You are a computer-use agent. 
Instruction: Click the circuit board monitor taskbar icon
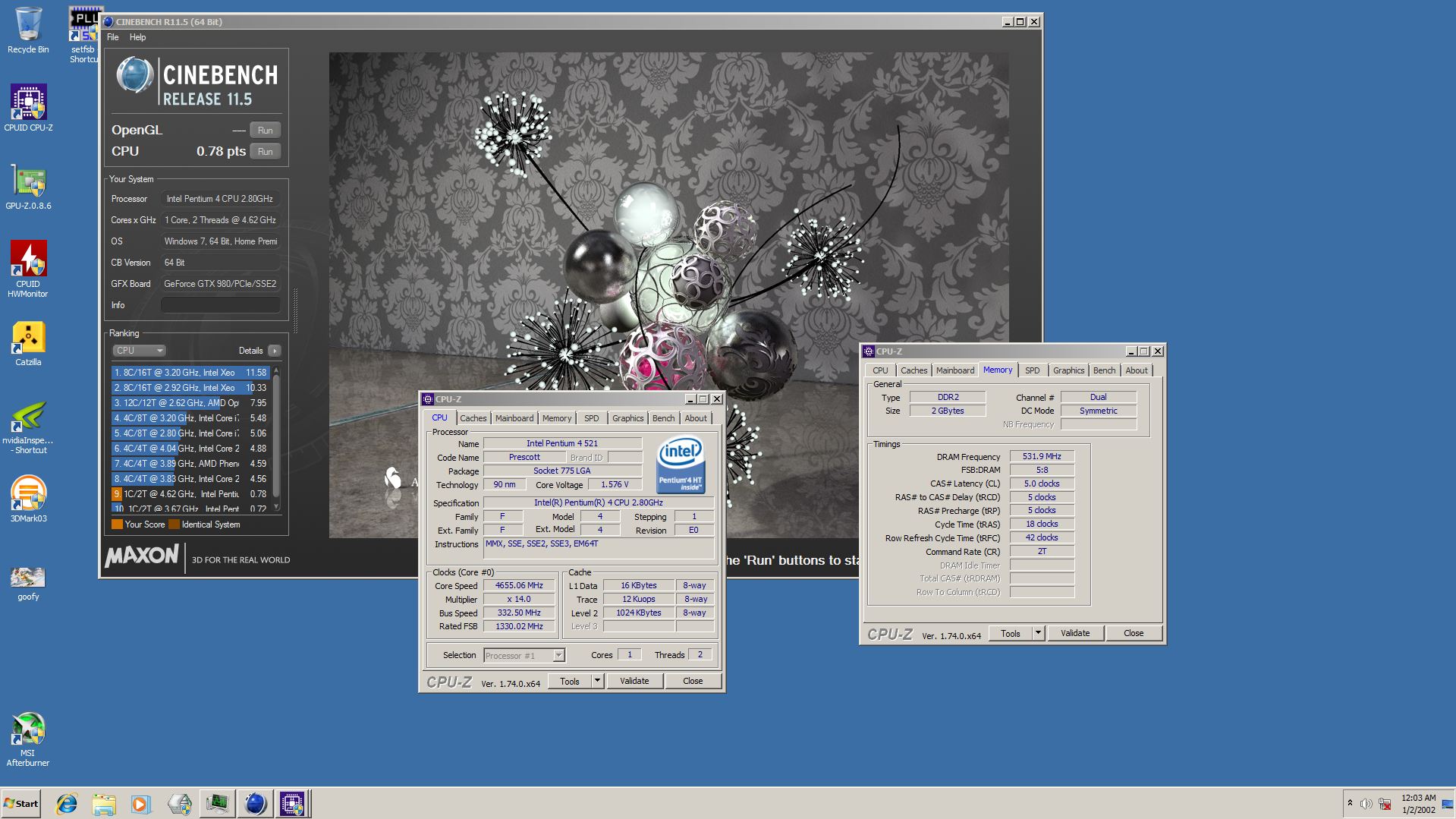(x=217, y=804)
